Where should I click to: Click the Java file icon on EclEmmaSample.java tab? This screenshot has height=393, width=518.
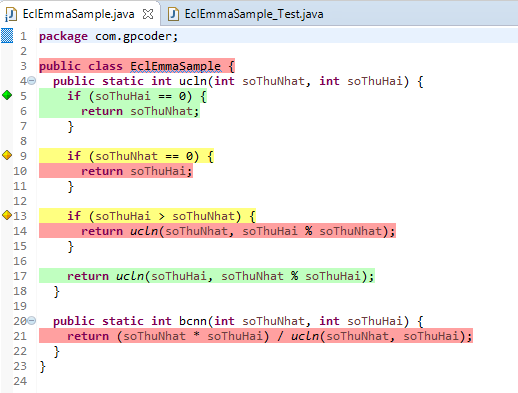(11, 14)
